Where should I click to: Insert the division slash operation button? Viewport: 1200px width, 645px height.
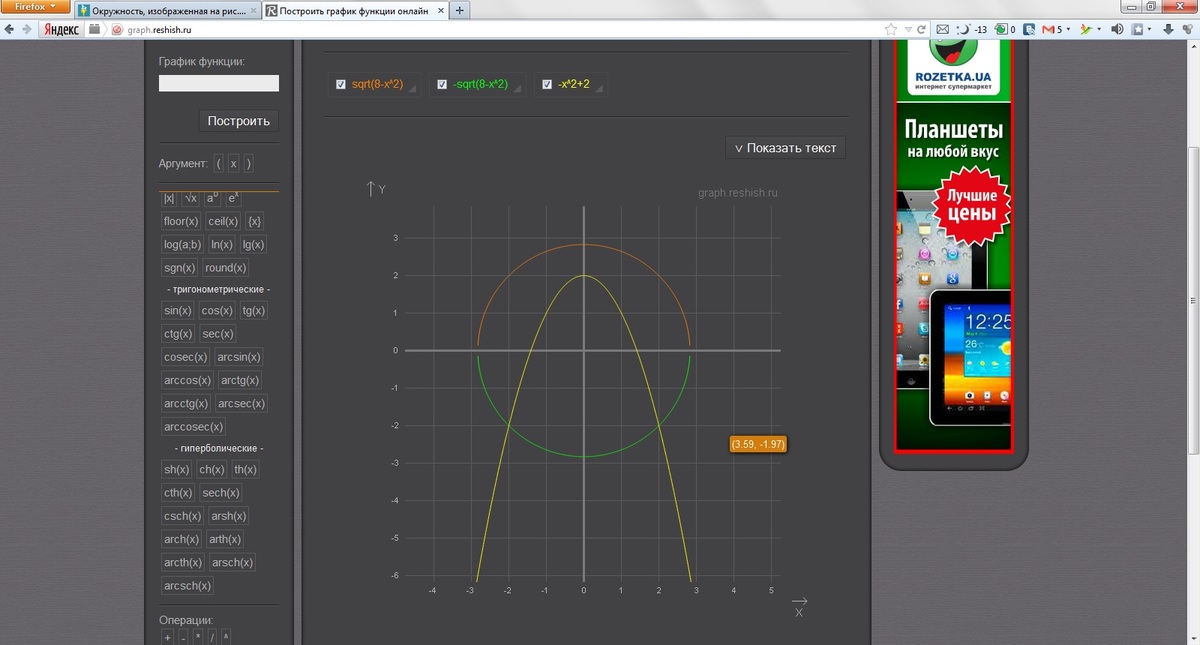pyautogui.click(x=212, y=638)
